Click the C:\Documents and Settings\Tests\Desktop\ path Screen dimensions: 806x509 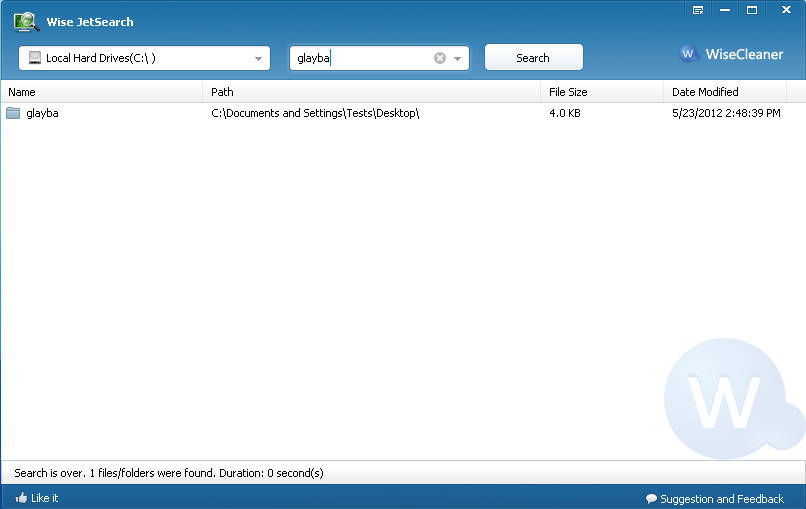(x=315, y=113)
